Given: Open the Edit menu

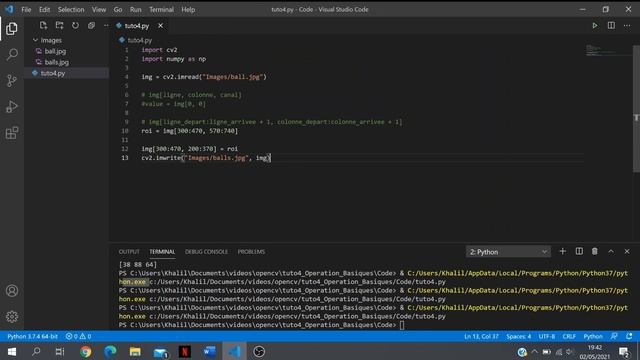Looking at the screenshot, I should click(x=44, y=9).
